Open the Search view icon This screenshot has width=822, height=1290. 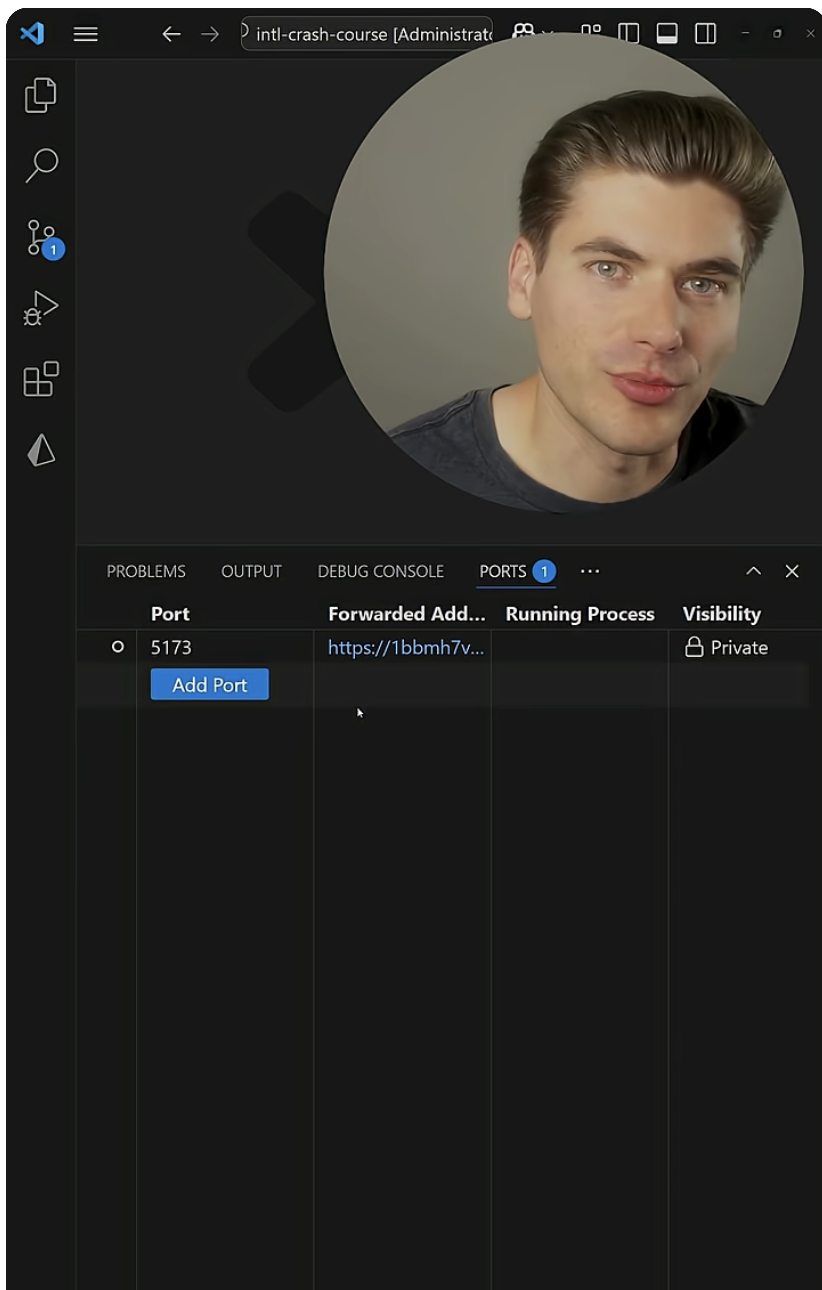point(41,166)
